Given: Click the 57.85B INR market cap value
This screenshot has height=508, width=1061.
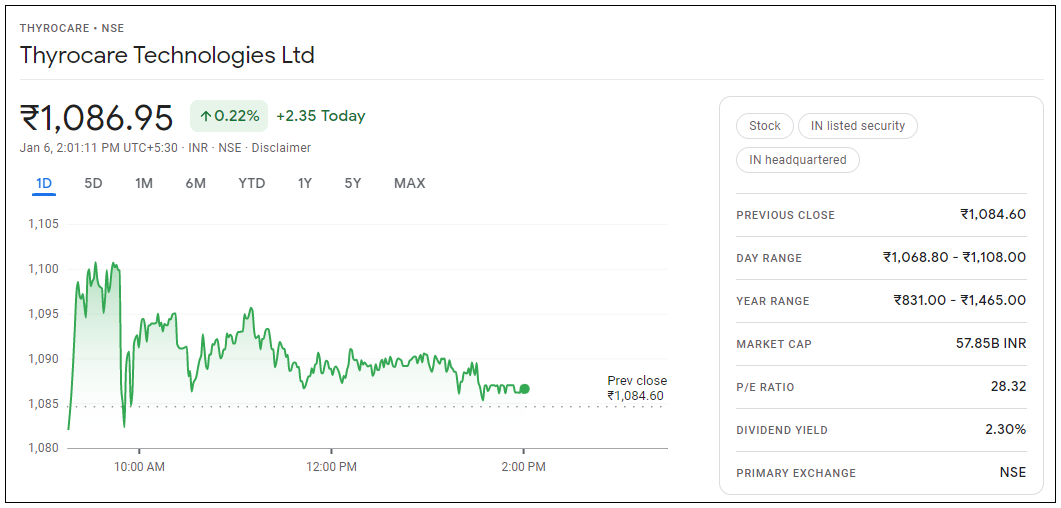Looking at the screenshot, I should [x=991, y=344].
